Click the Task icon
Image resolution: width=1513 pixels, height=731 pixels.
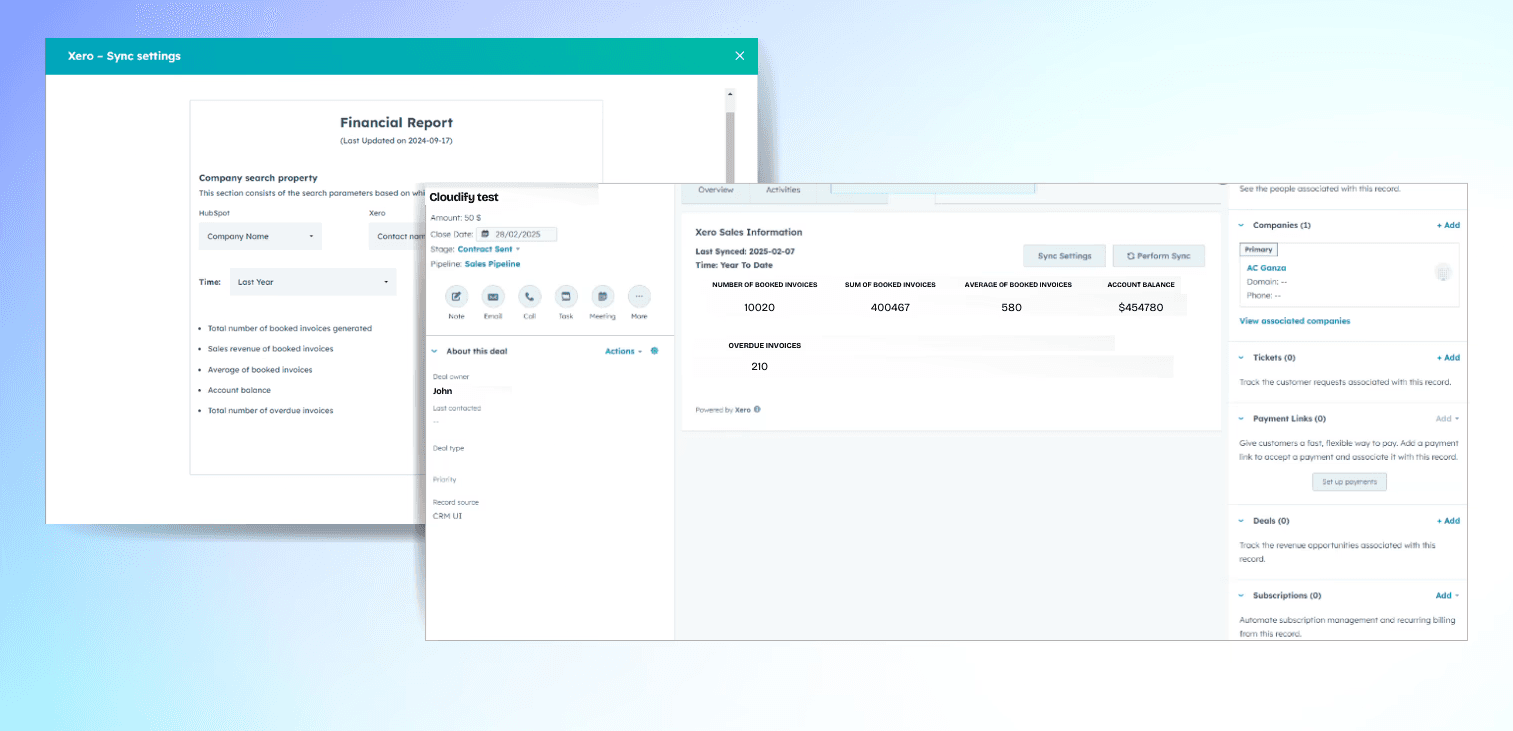566,296
